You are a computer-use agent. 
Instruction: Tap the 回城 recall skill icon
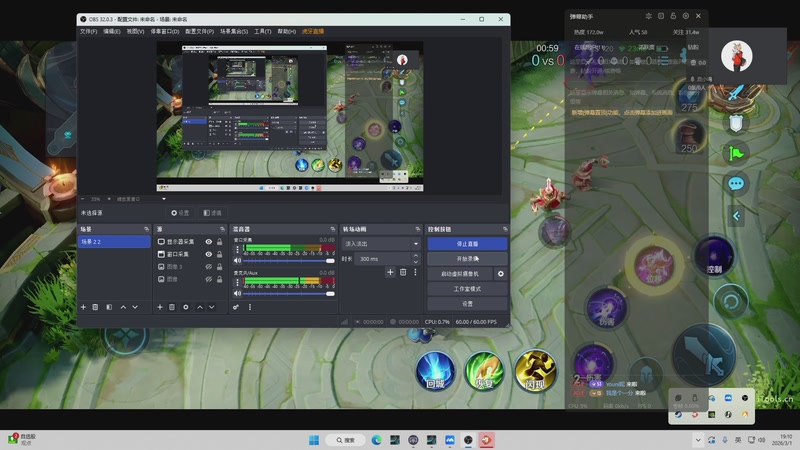(435, 371)
